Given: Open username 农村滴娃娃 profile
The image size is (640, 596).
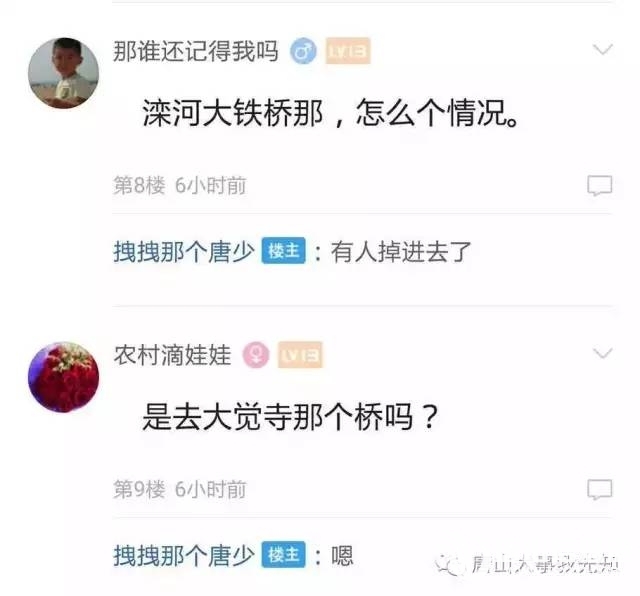Looking at the screenshot, I should 172,355.
